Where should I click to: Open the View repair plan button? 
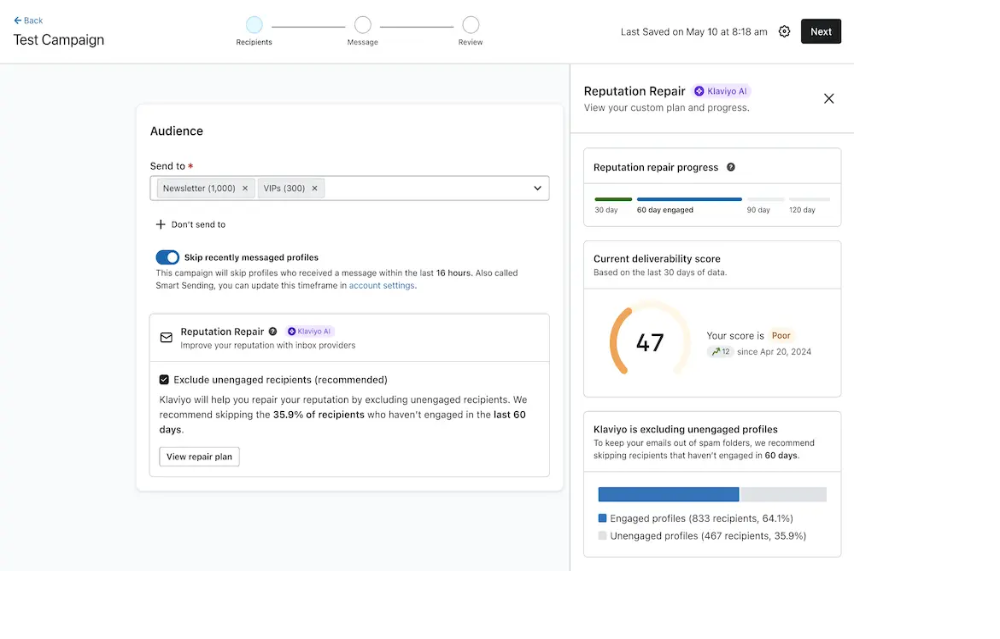[x=199, y=457]
